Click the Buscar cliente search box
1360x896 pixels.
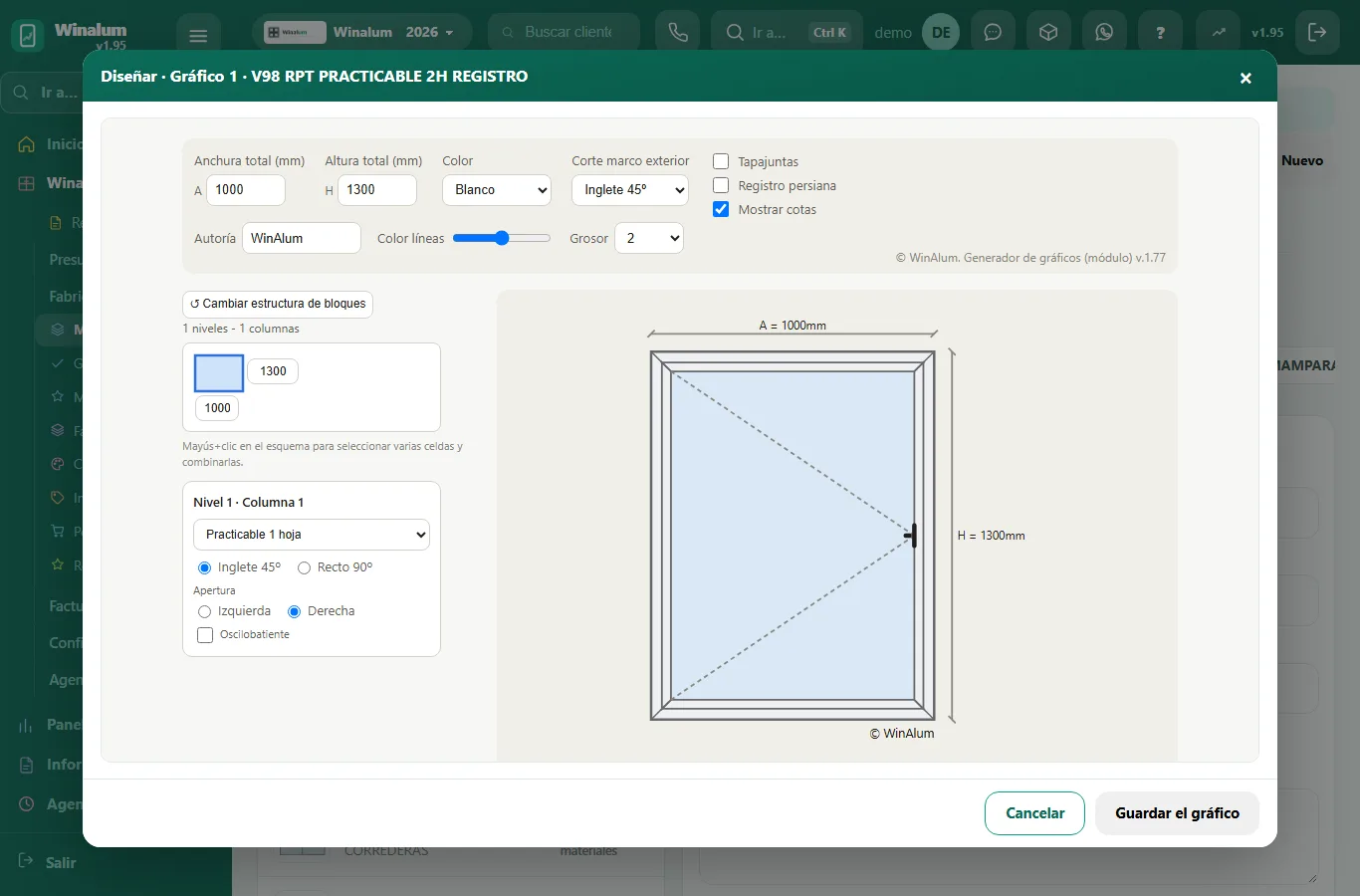(x=565, y=32)
